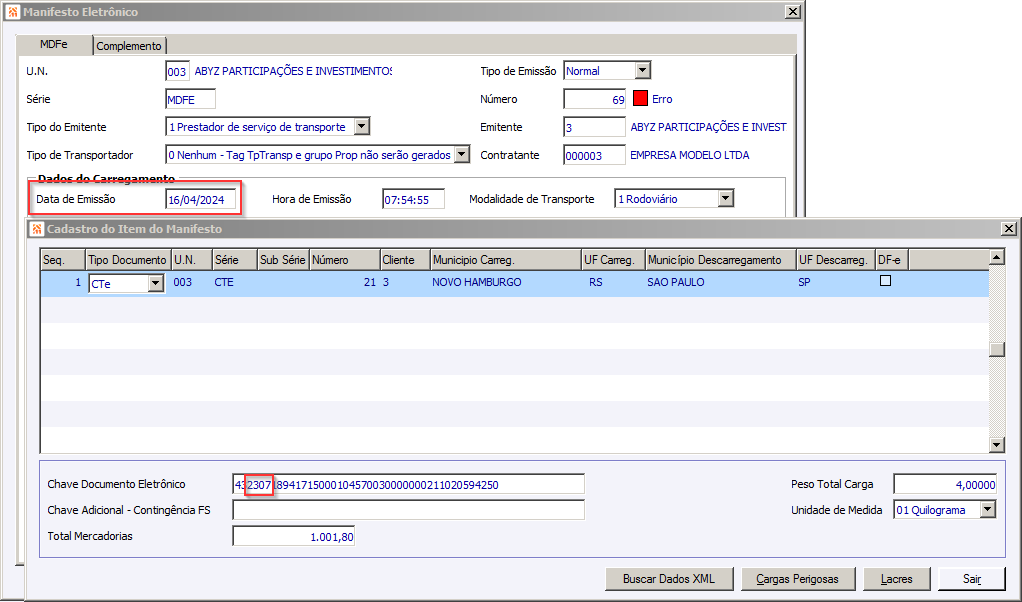
Task: Click the Sair button
Action: pos(972,579)
